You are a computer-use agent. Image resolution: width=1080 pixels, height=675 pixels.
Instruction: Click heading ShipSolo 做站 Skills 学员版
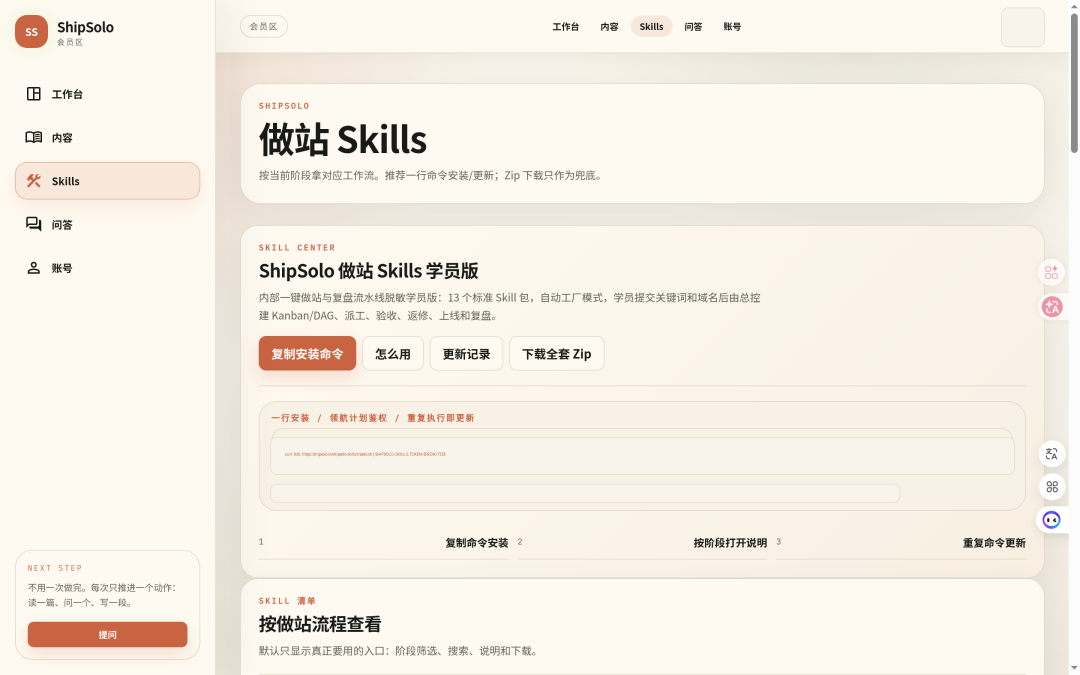368,271
